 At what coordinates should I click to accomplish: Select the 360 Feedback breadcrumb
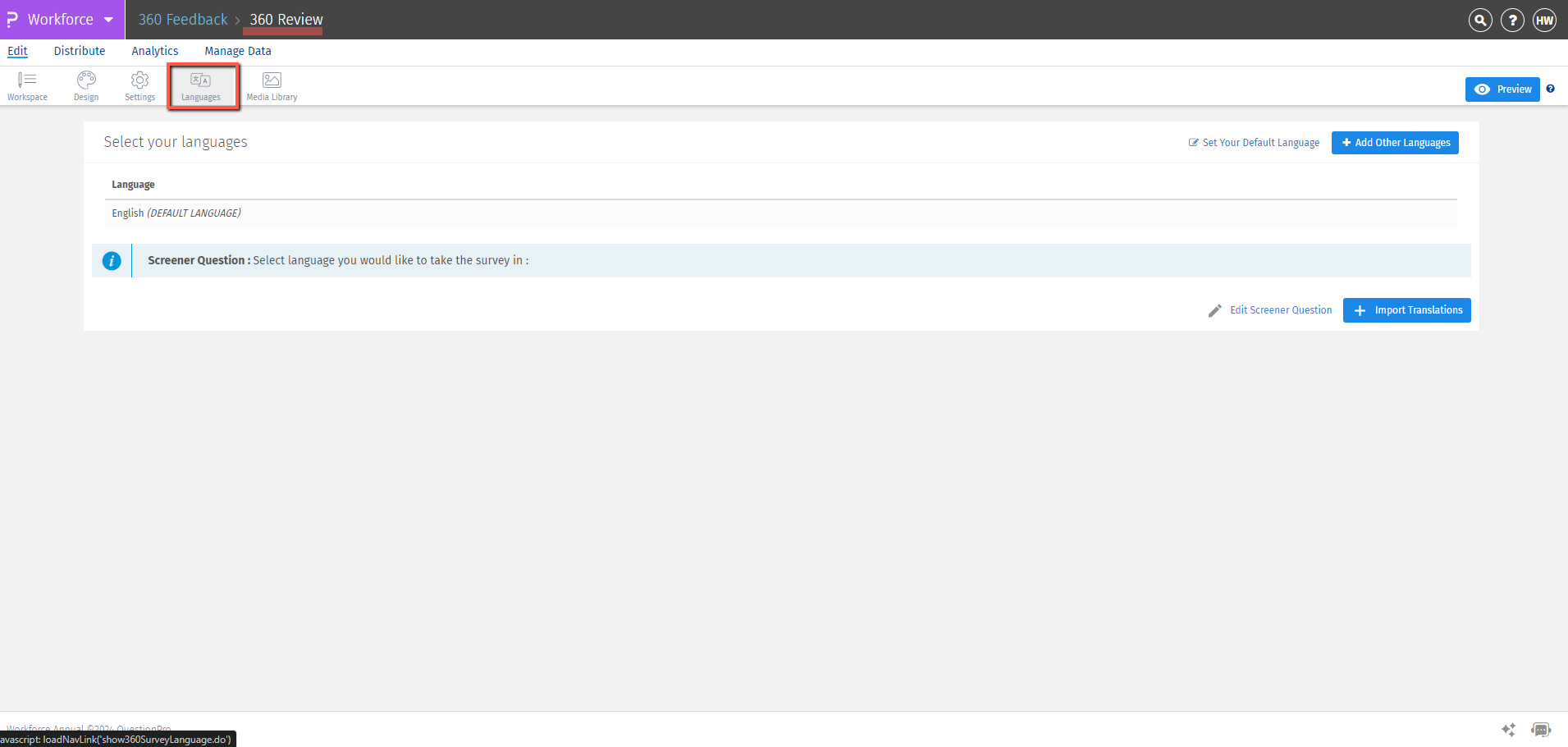point(182,19)
